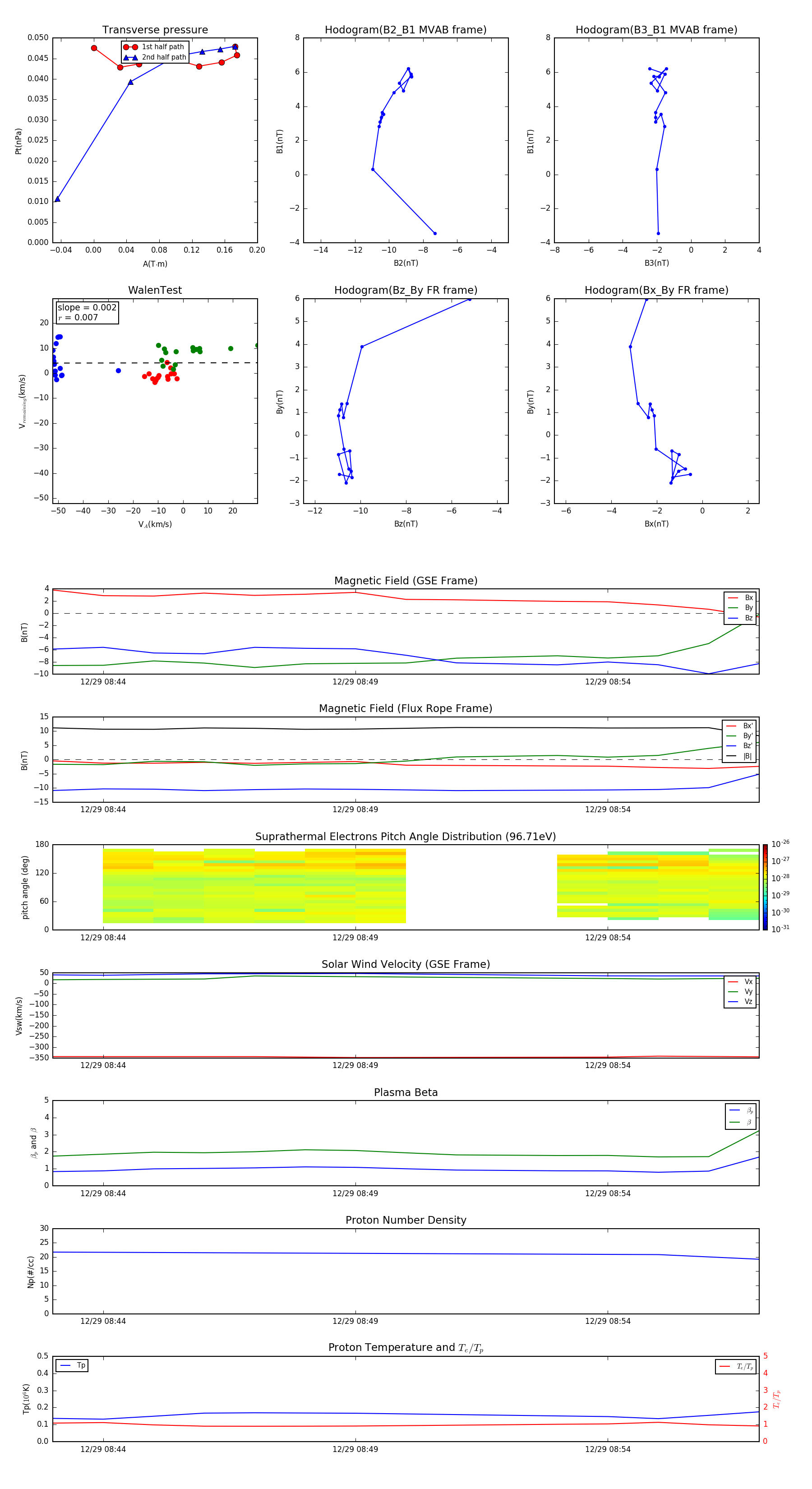The height and width of the screenshot is (1489, 812).
Task: Select the red 'Te/Tp' legend entry
Action: coord(736,1366)
